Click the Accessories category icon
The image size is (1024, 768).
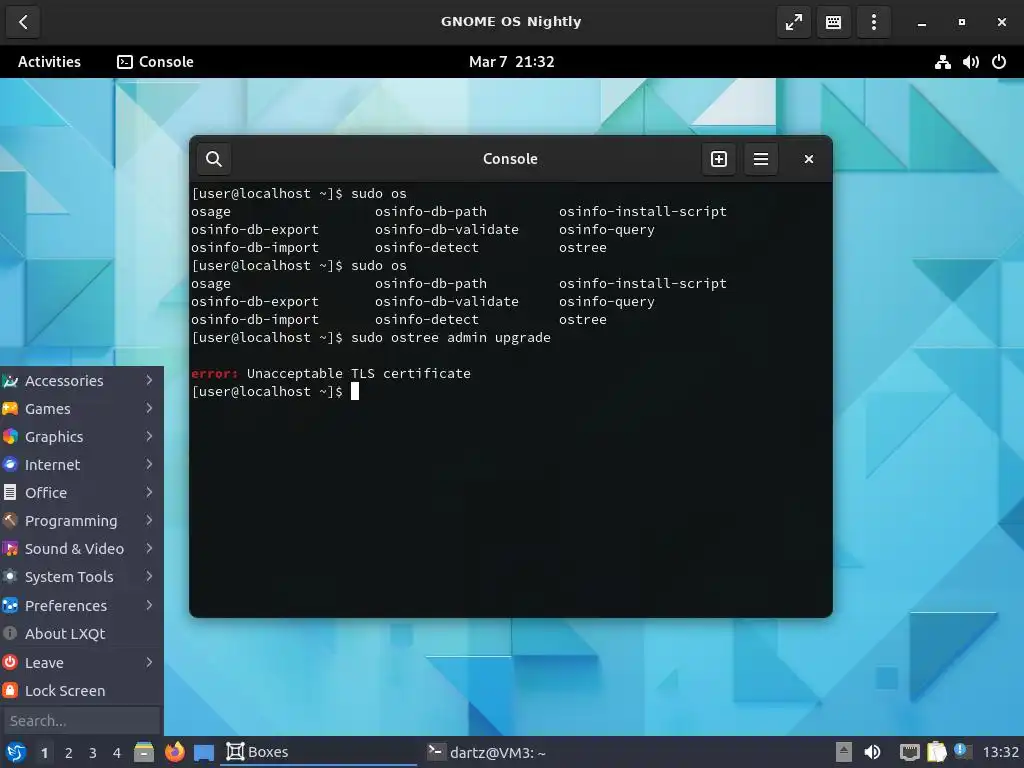pyautogui.click(x=10, y=381)
